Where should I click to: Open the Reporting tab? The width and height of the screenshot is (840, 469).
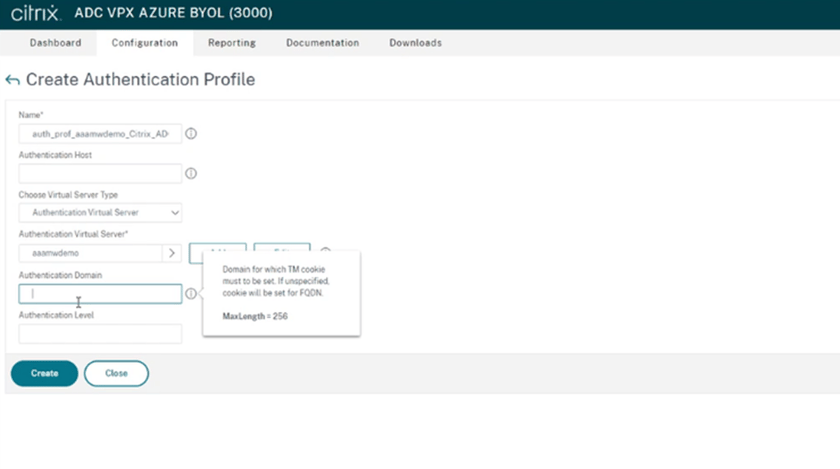[232, 43]
